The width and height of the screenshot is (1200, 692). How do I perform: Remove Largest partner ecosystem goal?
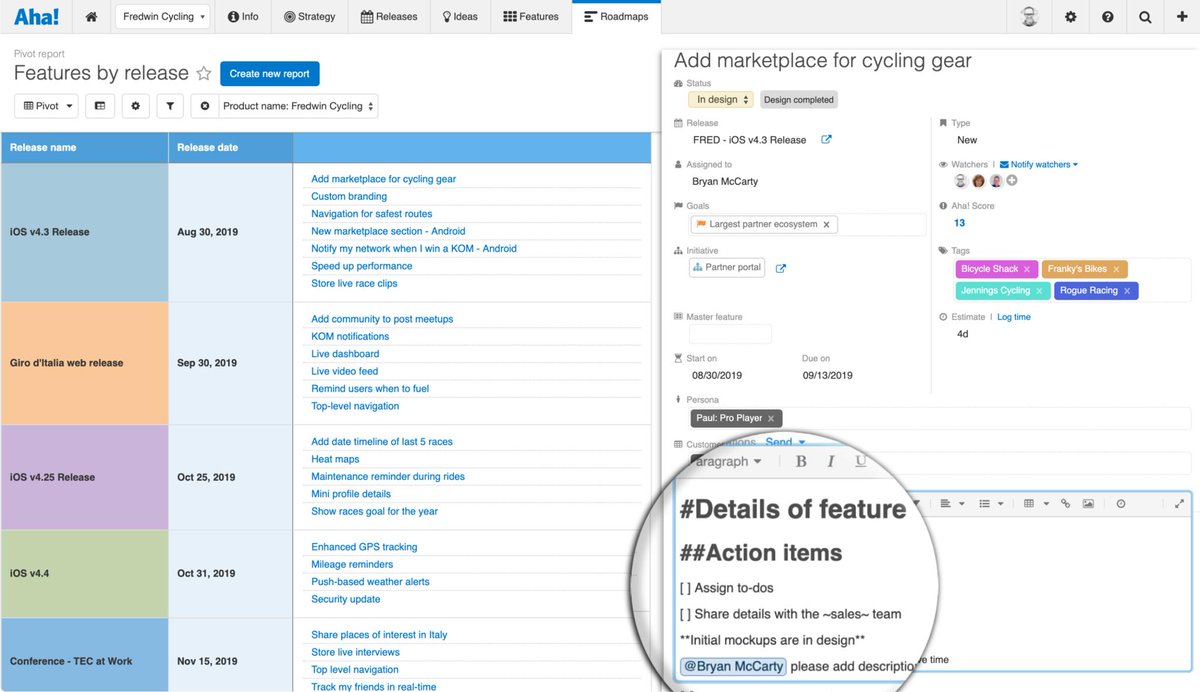(826, 225)
